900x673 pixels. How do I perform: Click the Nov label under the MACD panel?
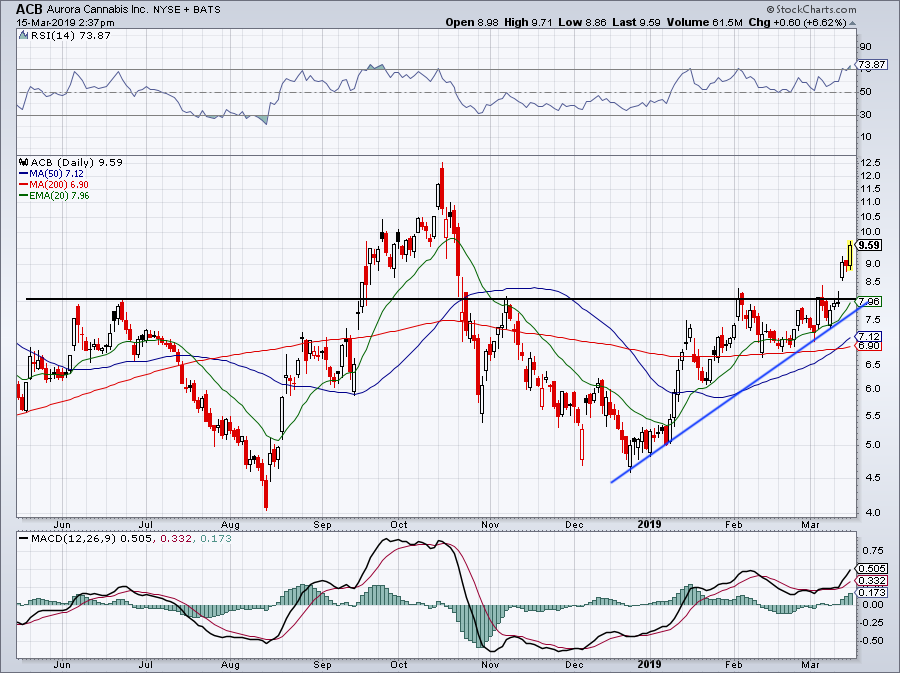click(x=490, y=665)
